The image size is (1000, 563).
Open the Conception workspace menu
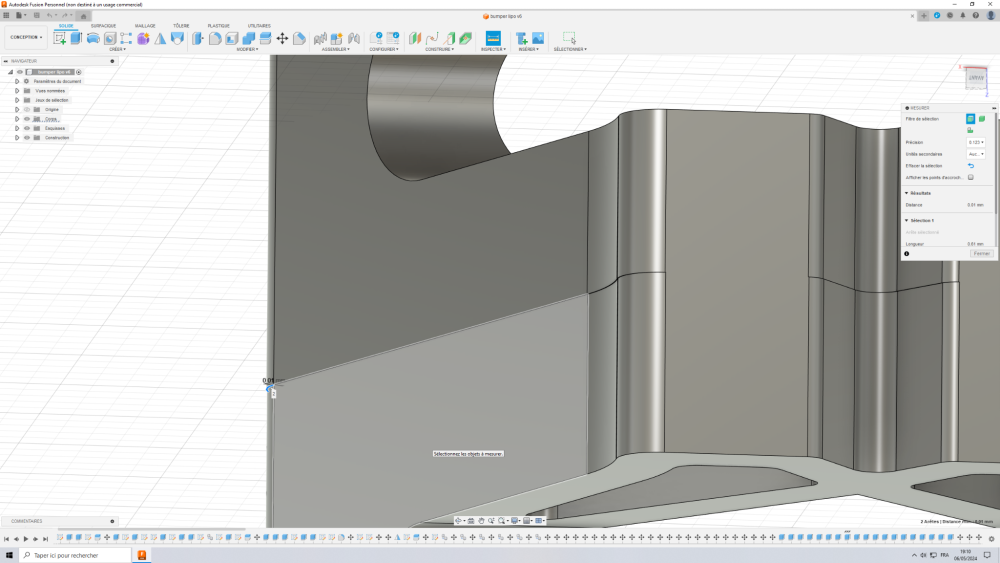(x=26, y=38)
